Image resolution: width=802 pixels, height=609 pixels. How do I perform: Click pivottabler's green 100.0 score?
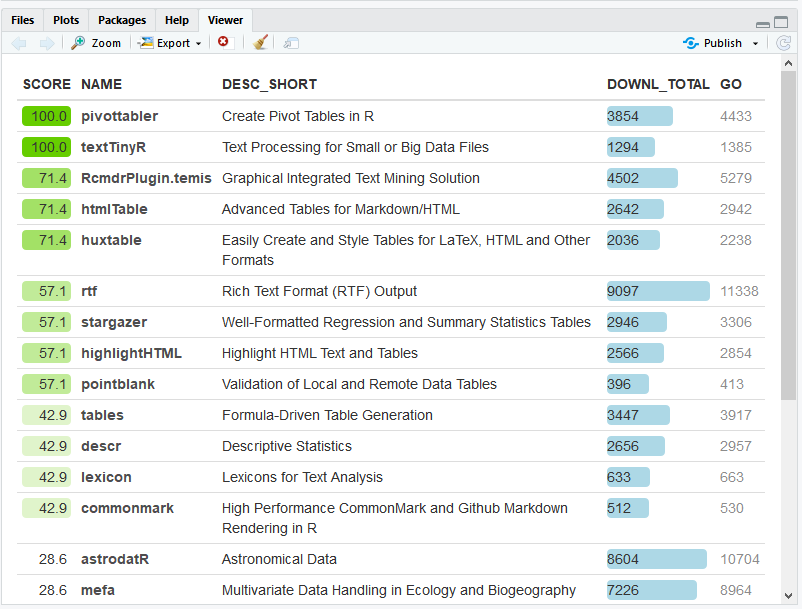pyautogui.click(x=47, y=116)
